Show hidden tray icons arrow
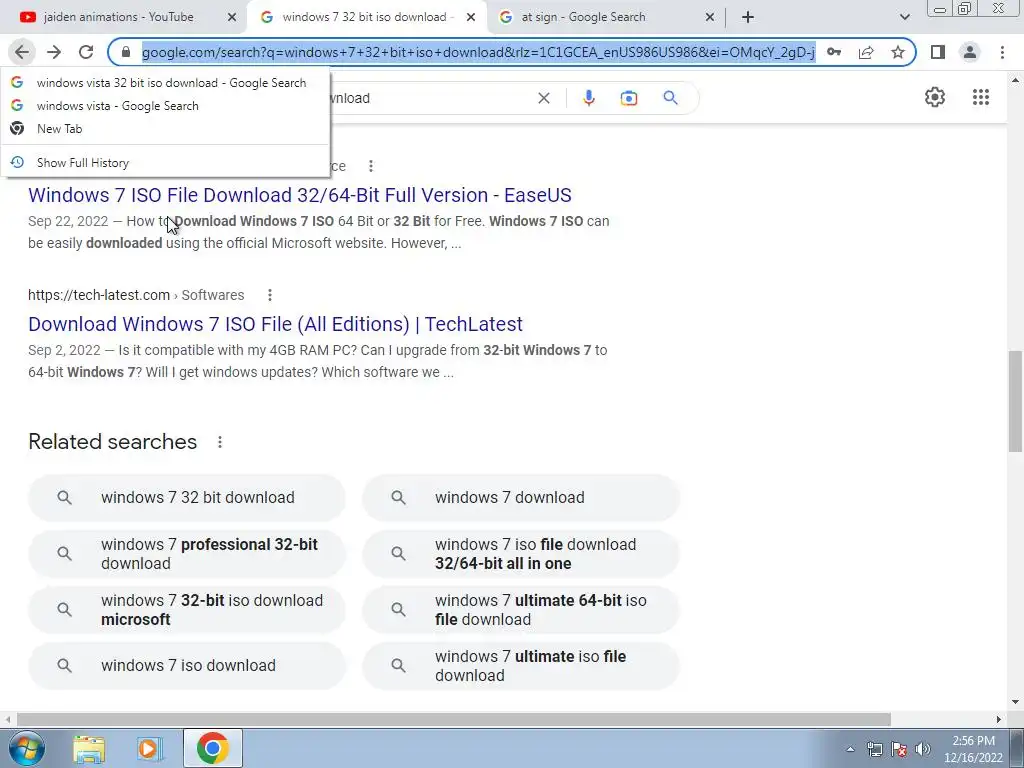Image resolution: width=1024 pixels, height=768 pixels. 850,749
